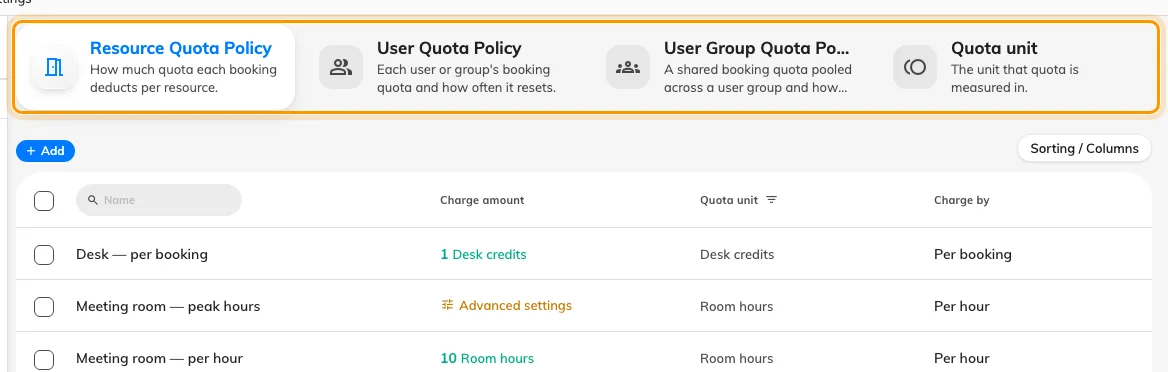The width and height of the screenshot is (1168, 372).
Task: Click the User Group Quota group icon
Action: [628, 67]
